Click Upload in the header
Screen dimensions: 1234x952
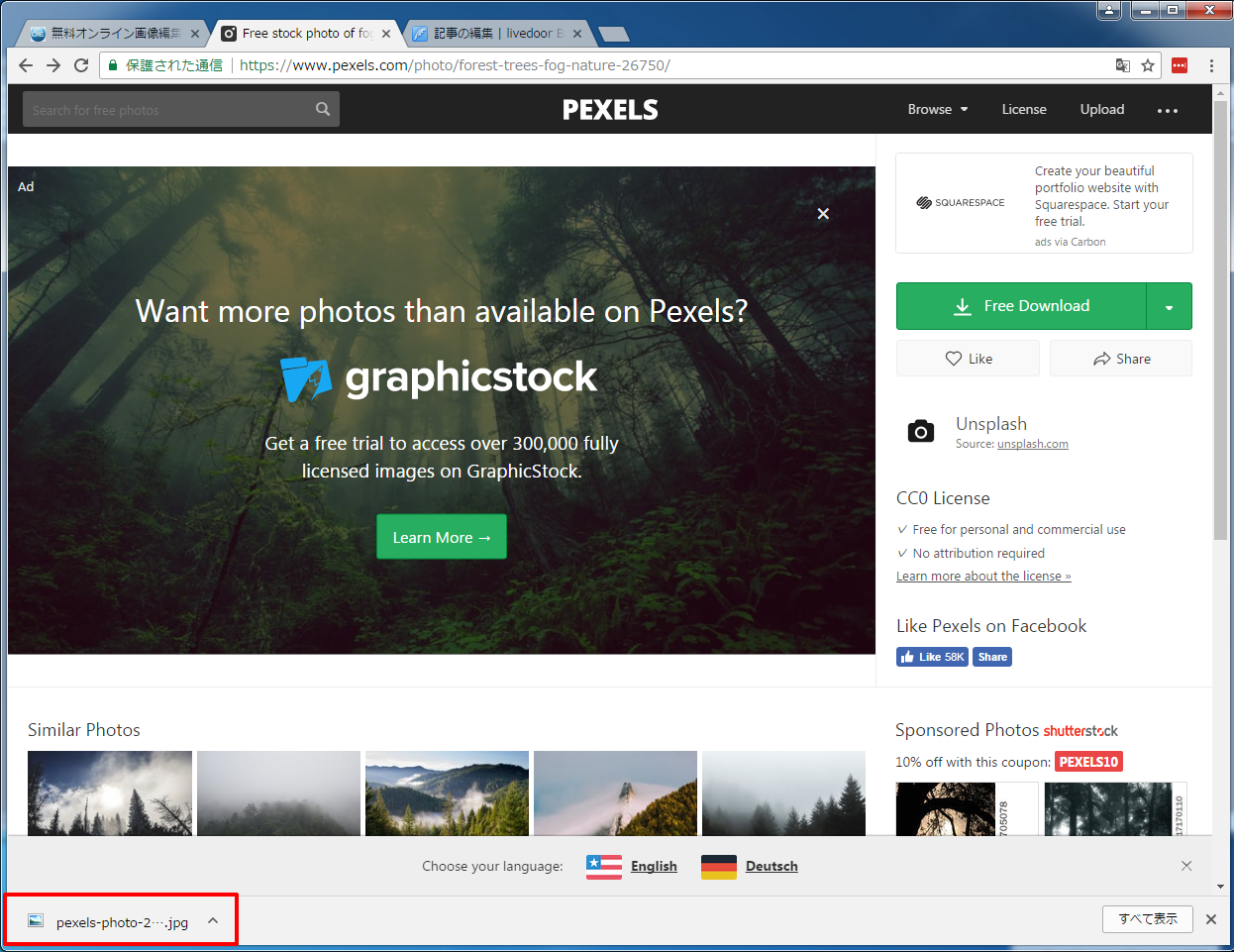pyautogui.click(x=1102, y=109)
